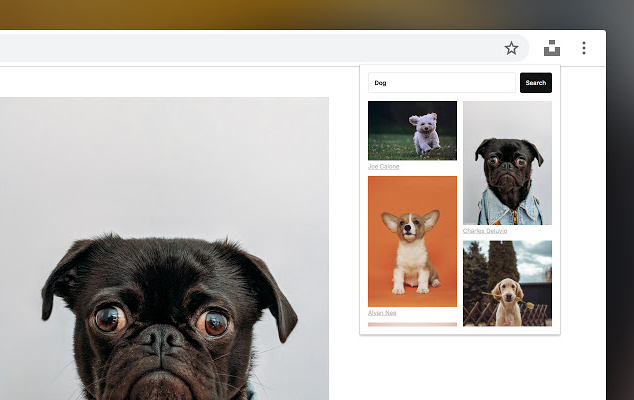
Task: Click the large pug photo on the page
Action: (x=164, y=248)
